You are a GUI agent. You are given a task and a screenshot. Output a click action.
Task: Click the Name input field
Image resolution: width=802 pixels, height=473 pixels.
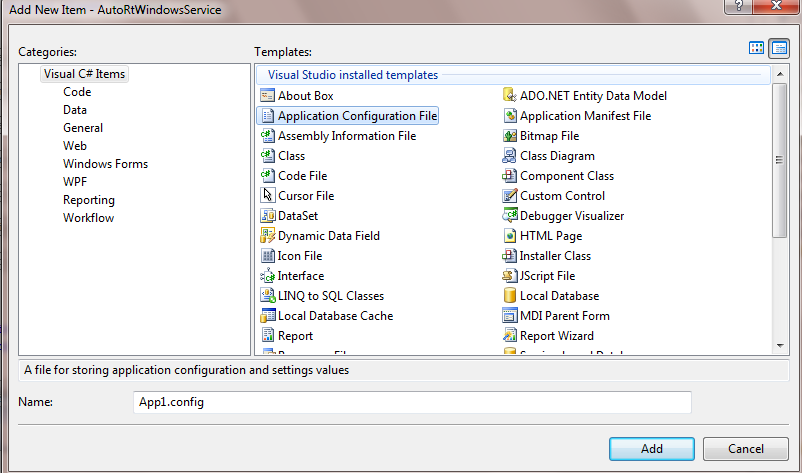pos(411,402)
